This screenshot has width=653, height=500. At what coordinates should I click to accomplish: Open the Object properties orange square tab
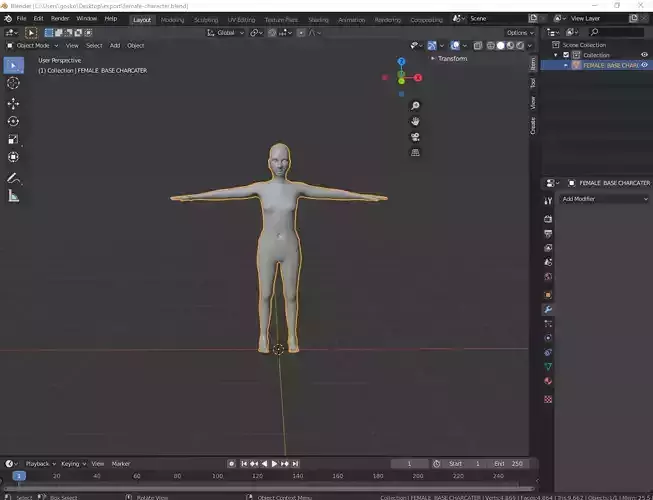[548, 295]
